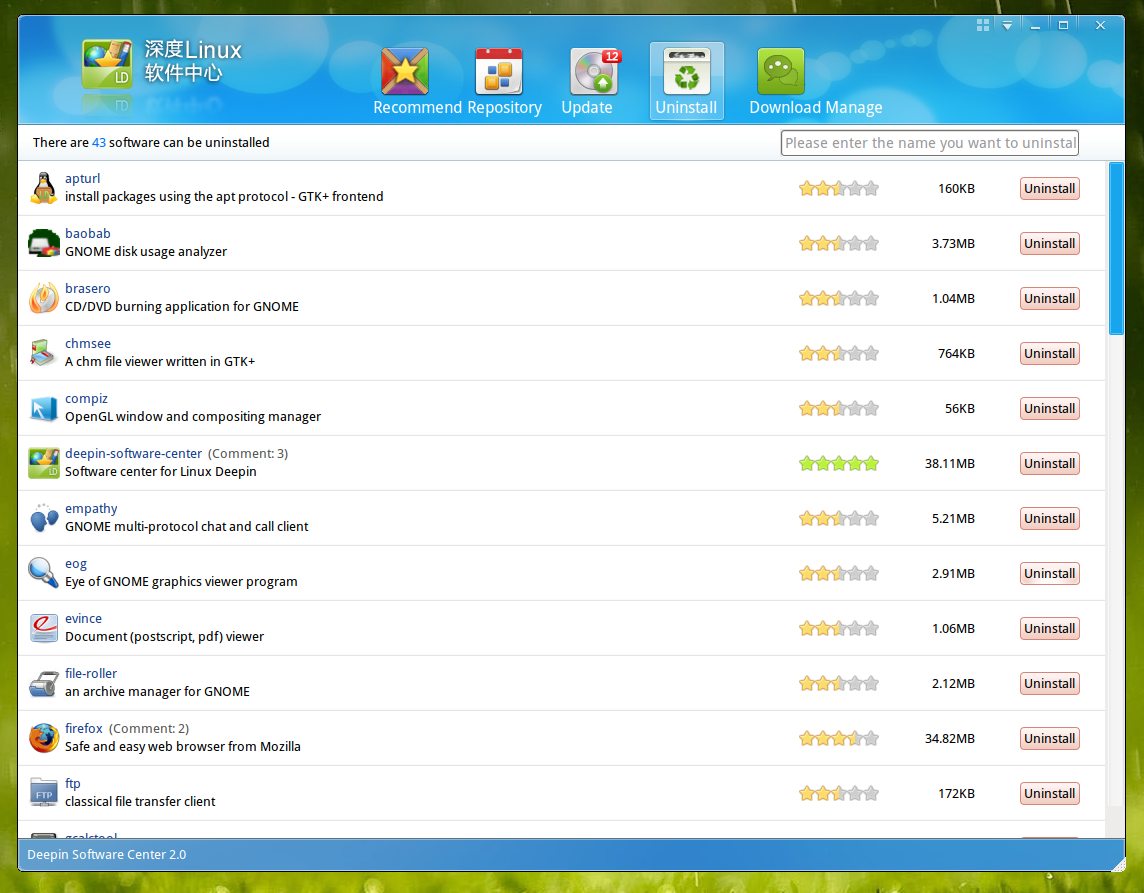Screen dimensions: 1144x893
Task: Click the "34.82MB" size value
Action: [x=950, y=738]
